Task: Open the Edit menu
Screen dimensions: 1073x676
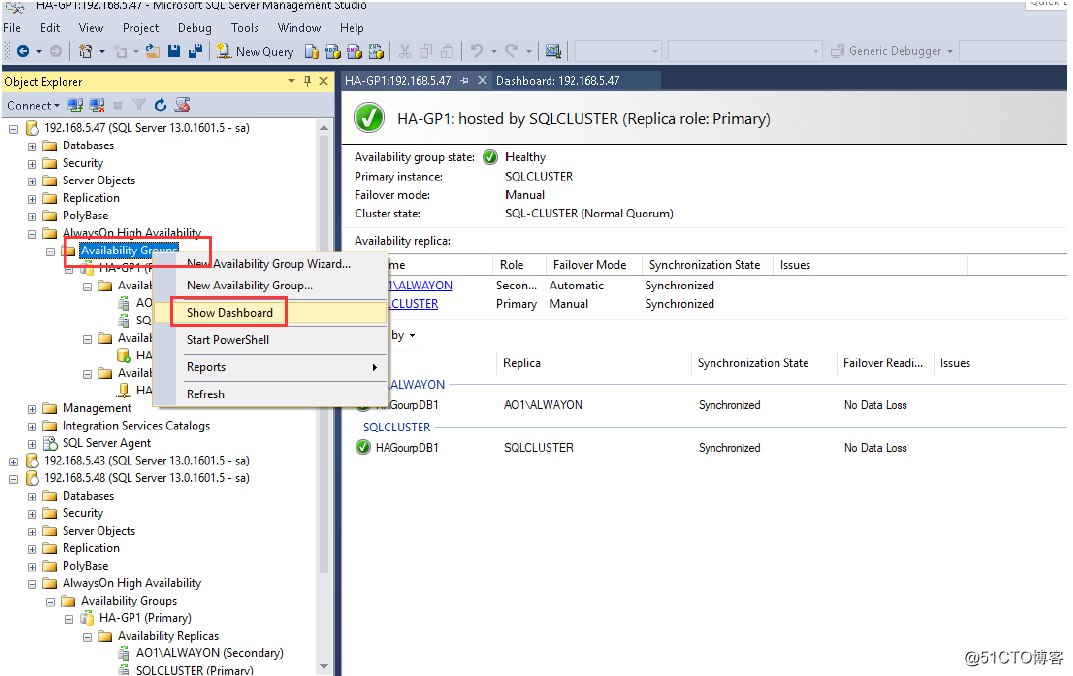Action: (x=50, y=28)
